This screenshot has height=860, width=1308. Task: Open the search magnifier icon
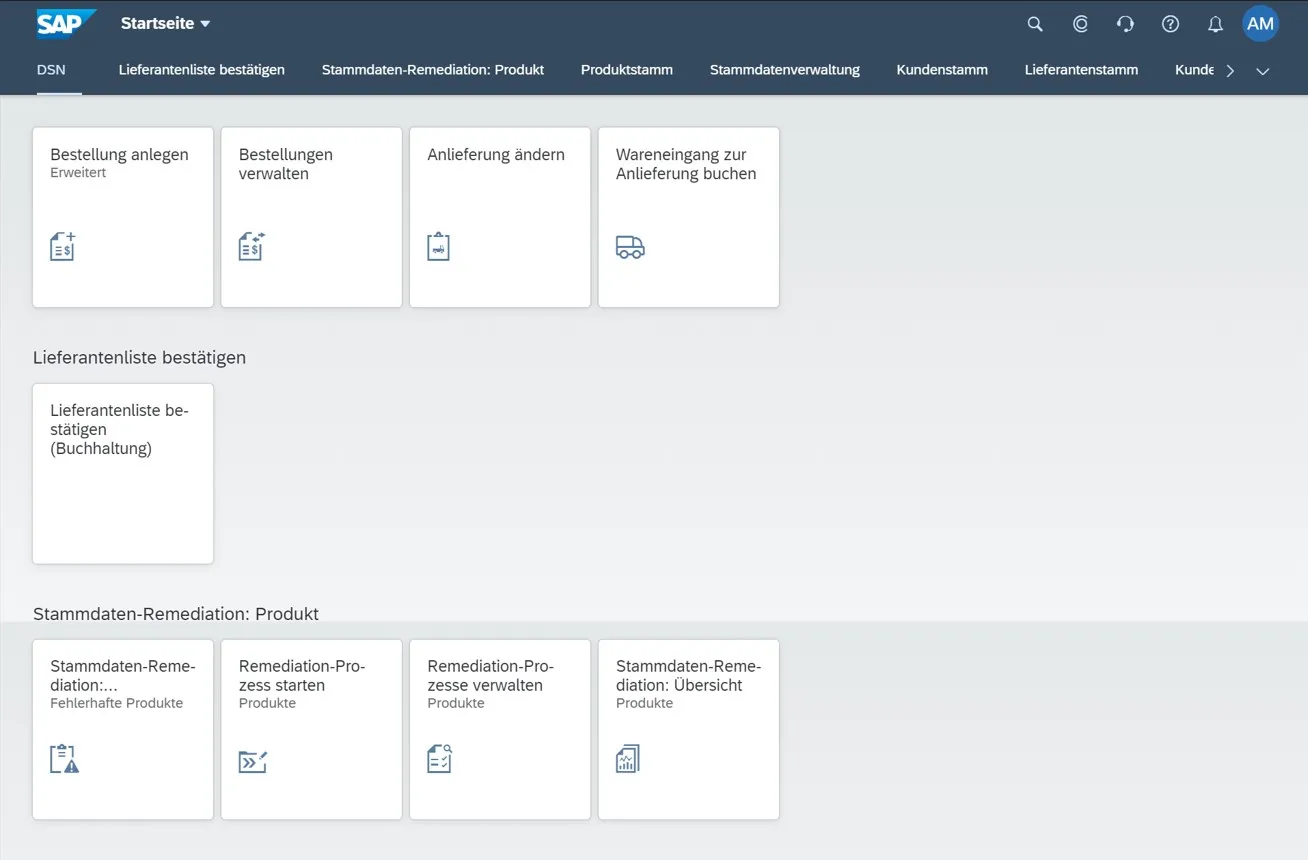(x=1035, y=24)
